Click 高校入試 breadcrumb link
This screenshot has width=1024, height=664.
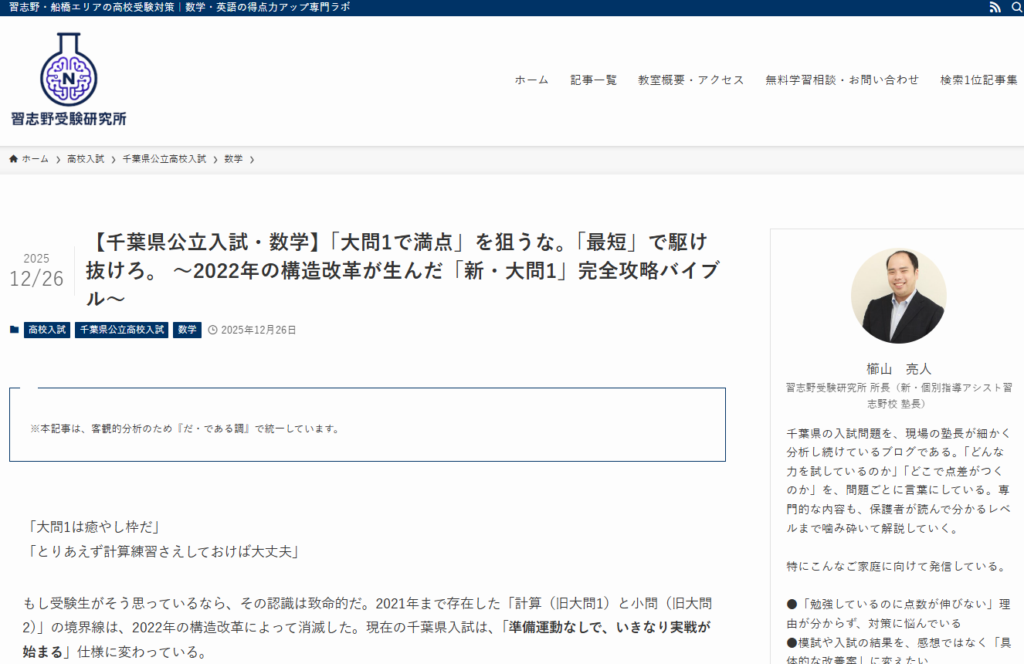(85, 159)
